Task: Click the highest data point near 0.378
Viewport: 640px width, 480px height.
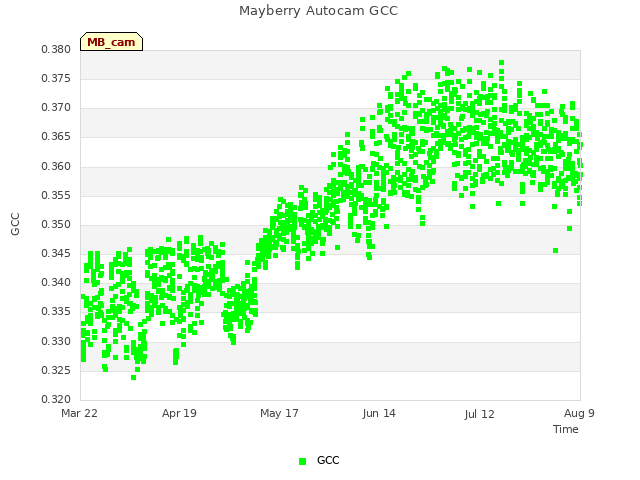Action: (502, 63)
